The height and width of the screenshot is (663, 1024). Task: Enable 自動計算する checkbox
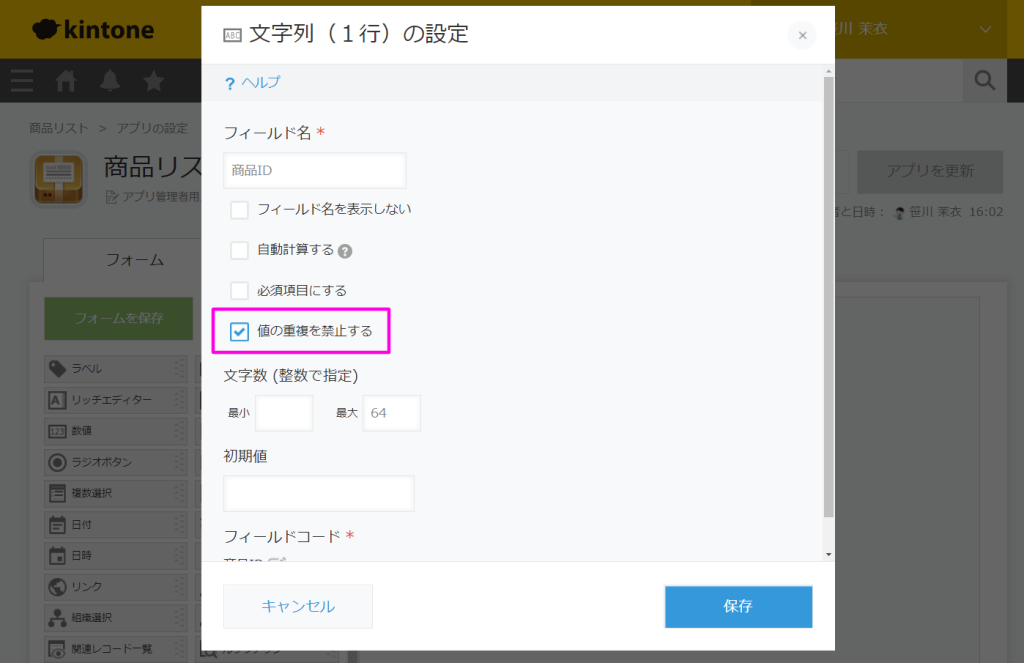click(x=240, y=250)
